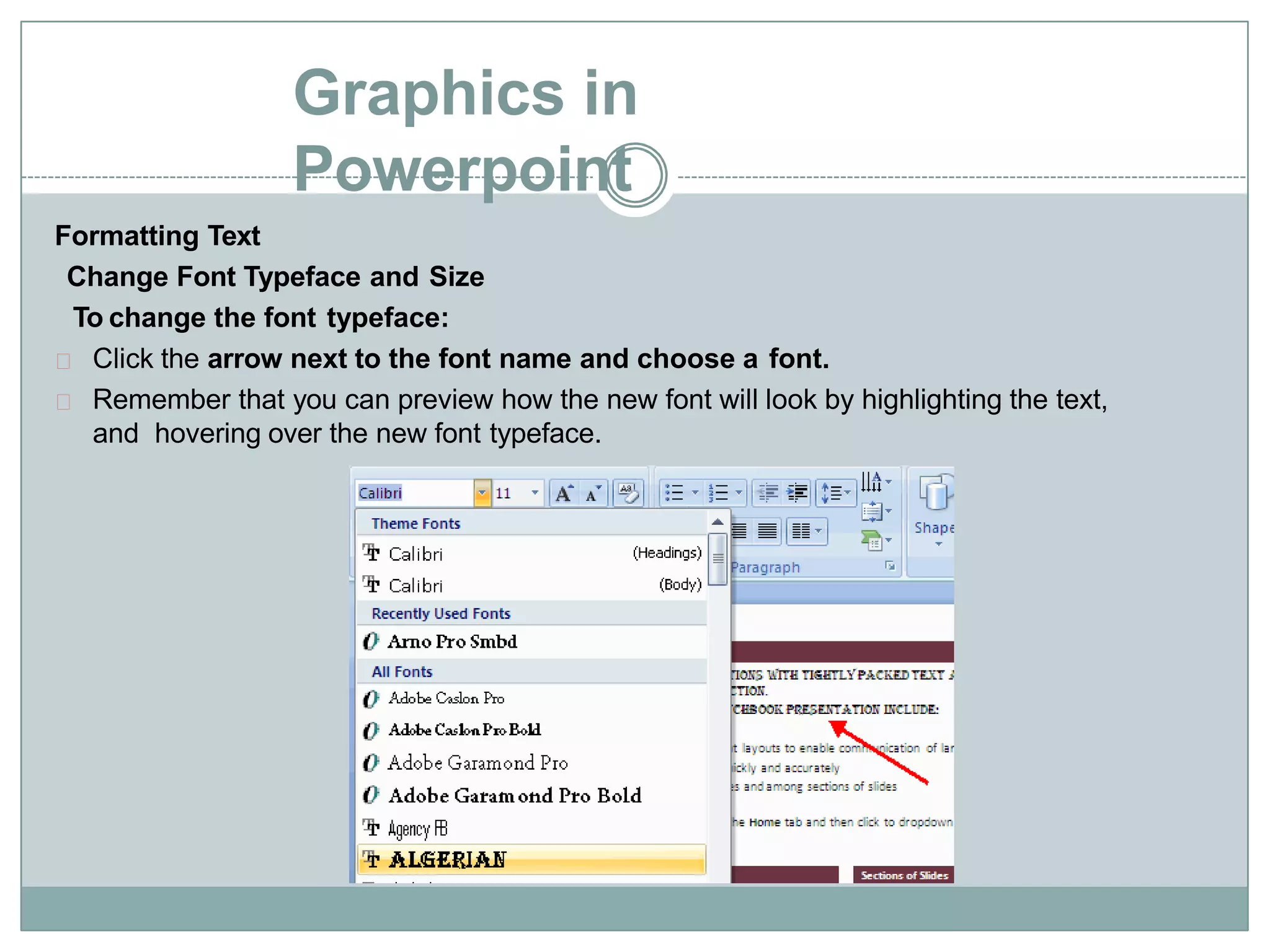Click the Grow Font icon
1270x952 pixels.
point(564,493)
